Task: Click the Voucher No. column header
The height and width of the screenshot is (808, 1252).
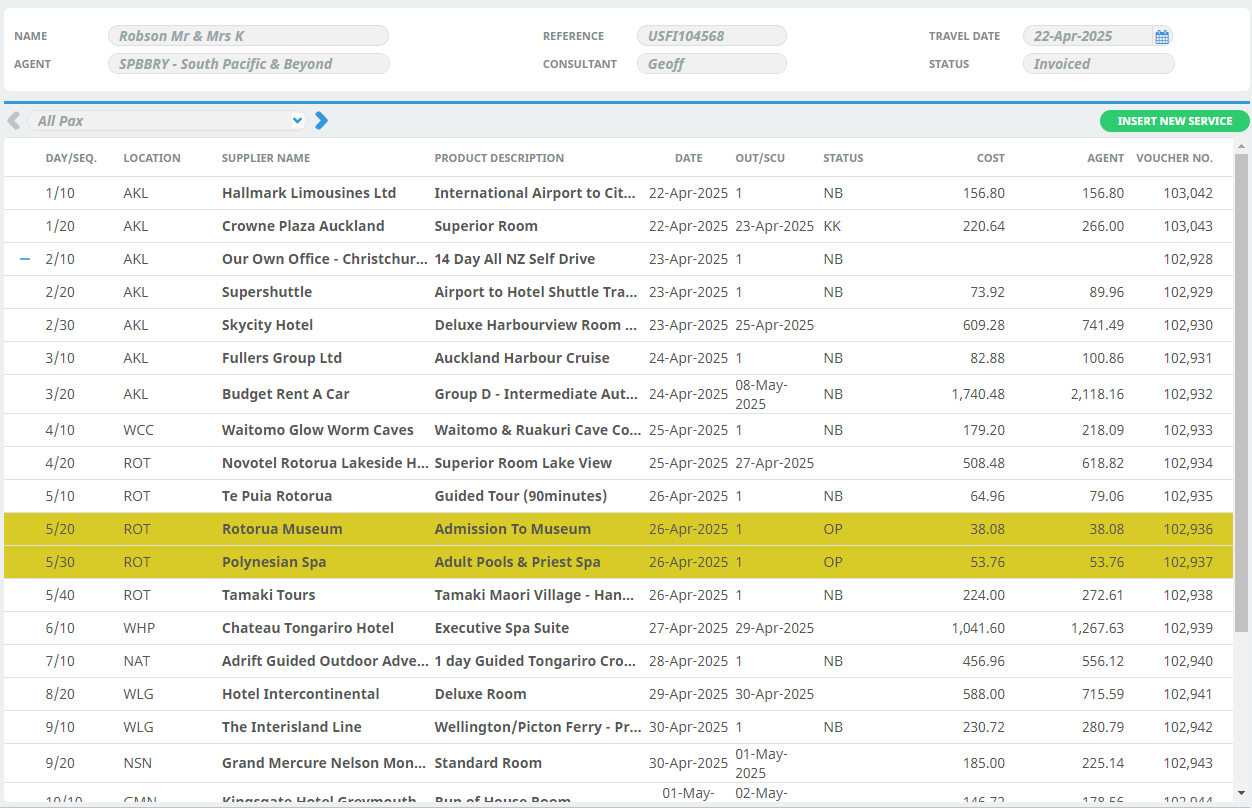Action: (1174, 158)
